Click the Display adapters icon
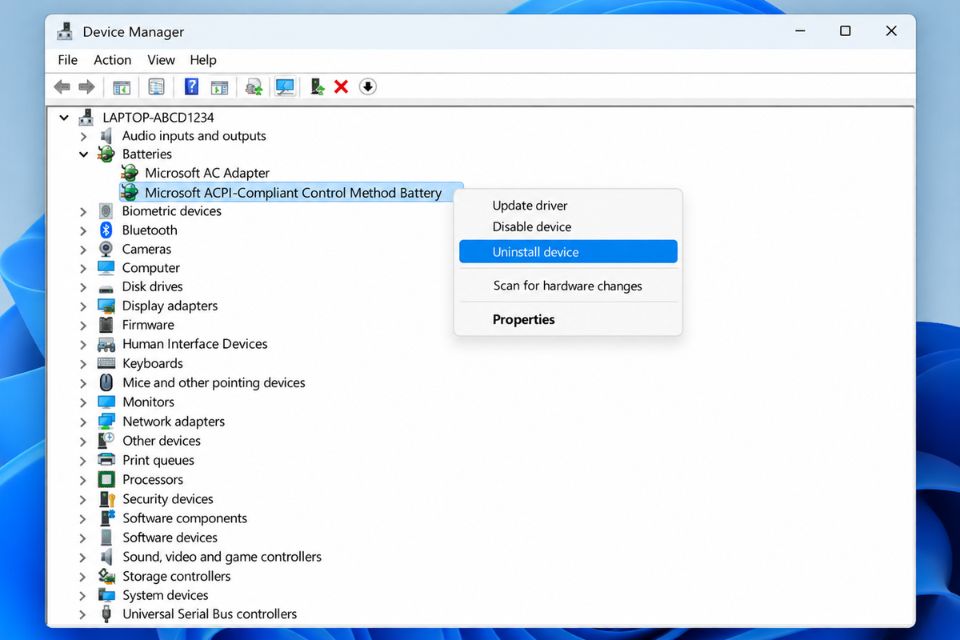This screenshot has width=960, height=640. (x=106, y=306)
